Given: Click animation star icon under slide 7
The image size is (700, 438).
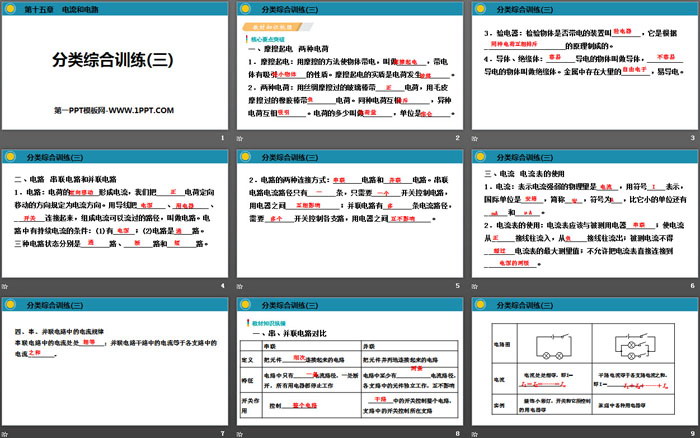Looking at the screenshot, I should pyautogui.click(x=4, y=434).
